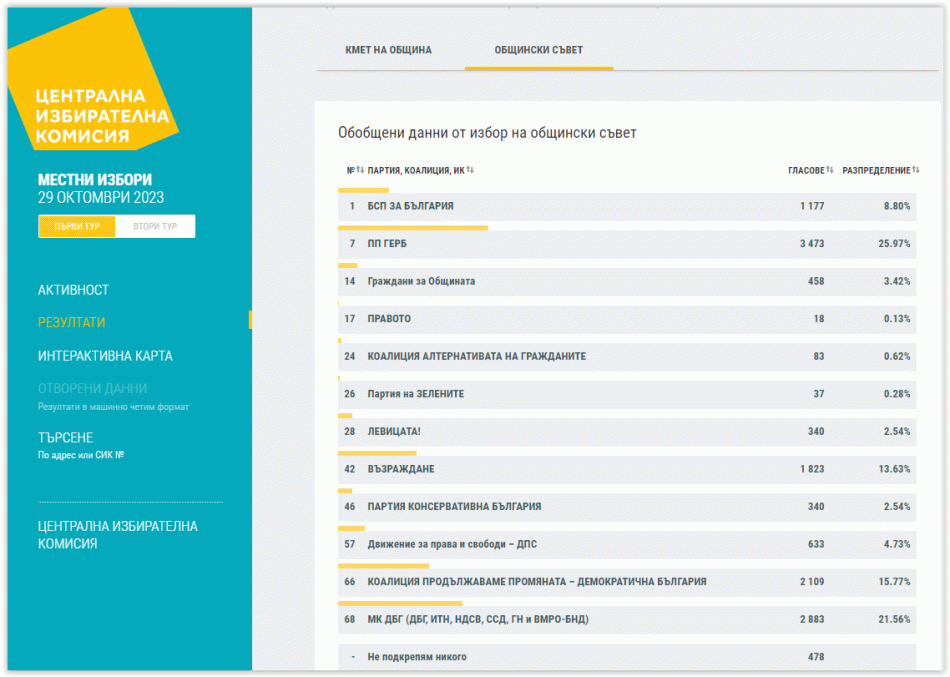Click Местни избори heading
The image size is (950, 677).
(95, 180)
